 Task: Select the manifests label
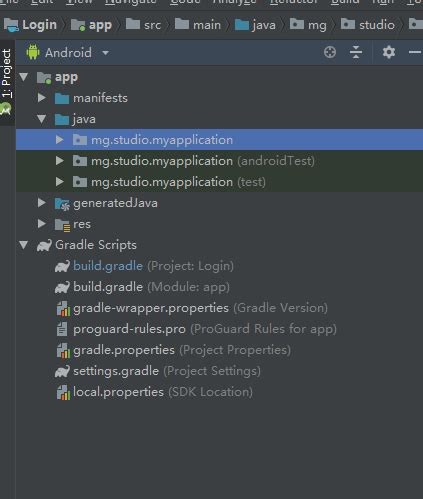click(x=100, y=98)
